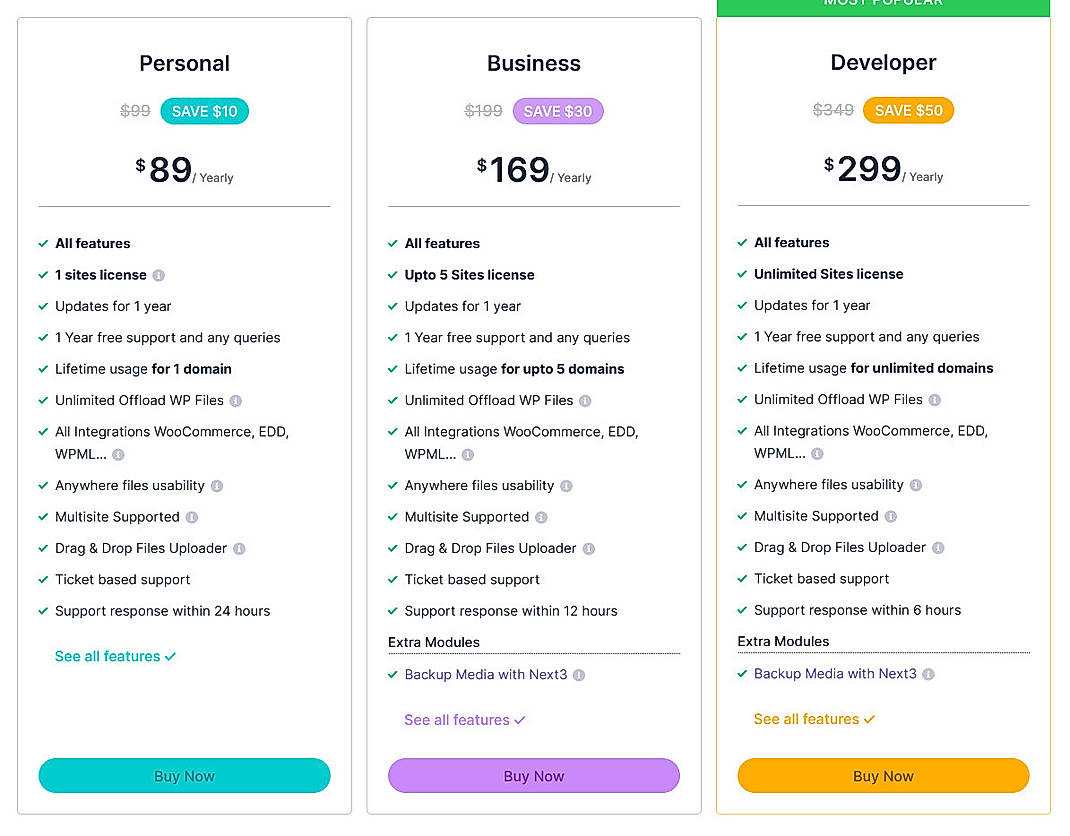Click the struck-through $349 price in Developer plan
This screenshot has width=1070, height=836.
coord(833,110)
